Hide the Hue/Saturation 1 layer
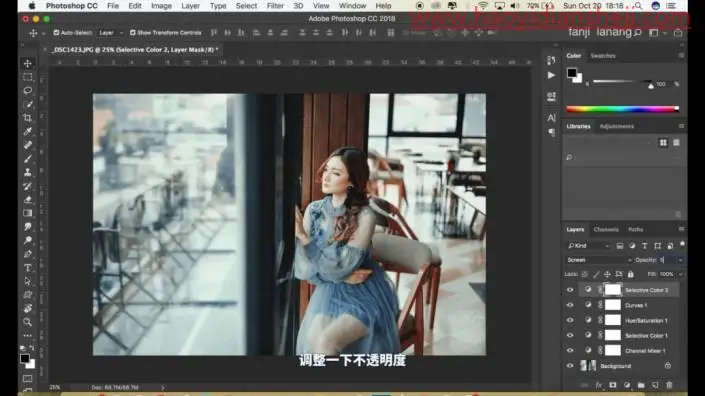The image size is (705, 396). pyautogui.click(x=570, y=320)
